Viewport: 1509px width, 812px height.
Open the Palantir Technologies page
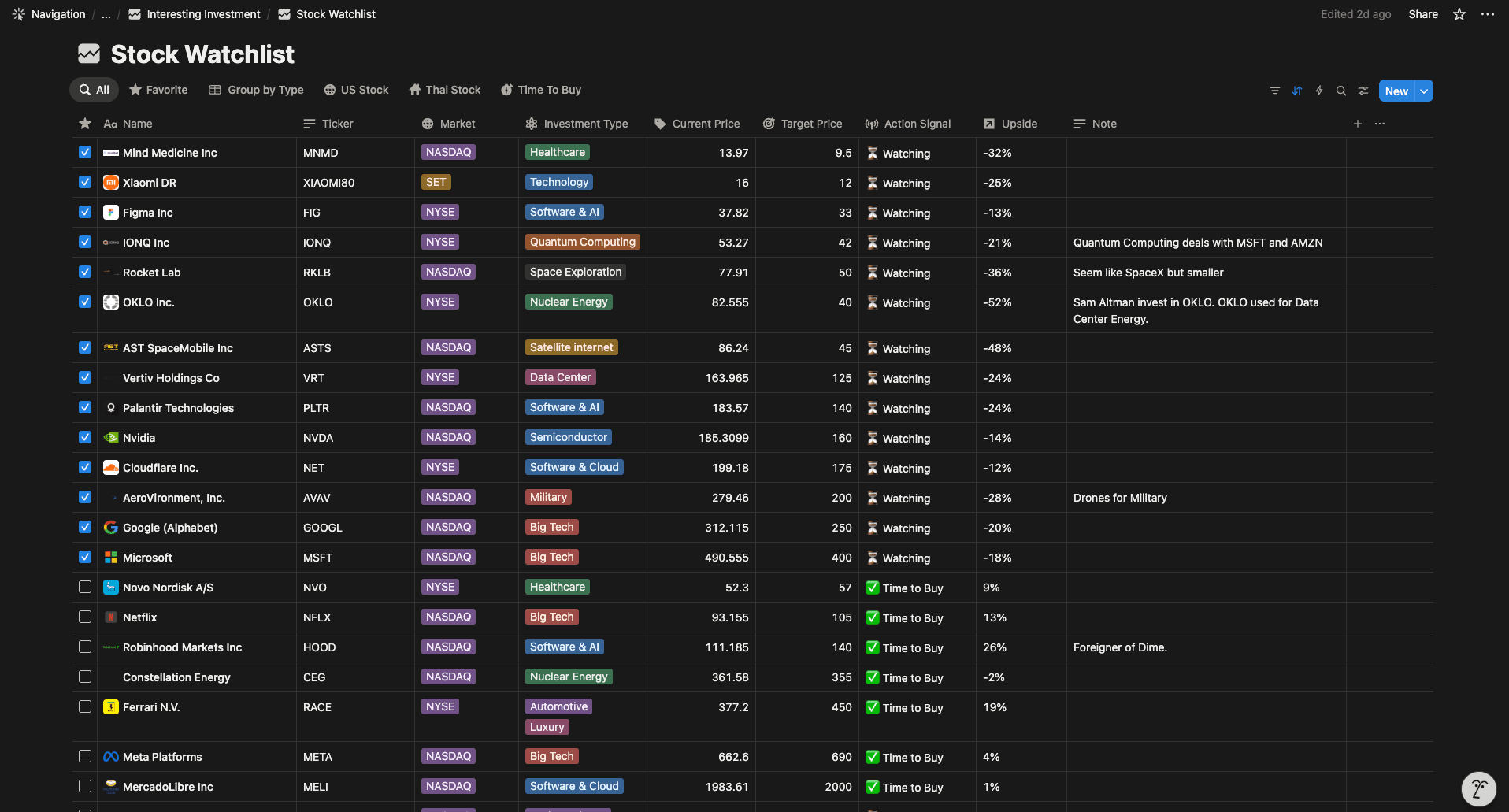click(x=178, y=408)
